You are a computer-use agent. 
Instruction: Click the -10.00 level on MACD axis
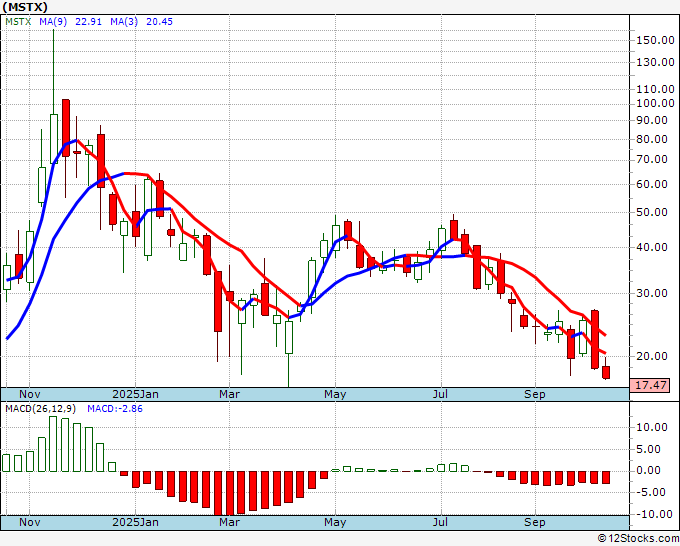coord(652,513)
